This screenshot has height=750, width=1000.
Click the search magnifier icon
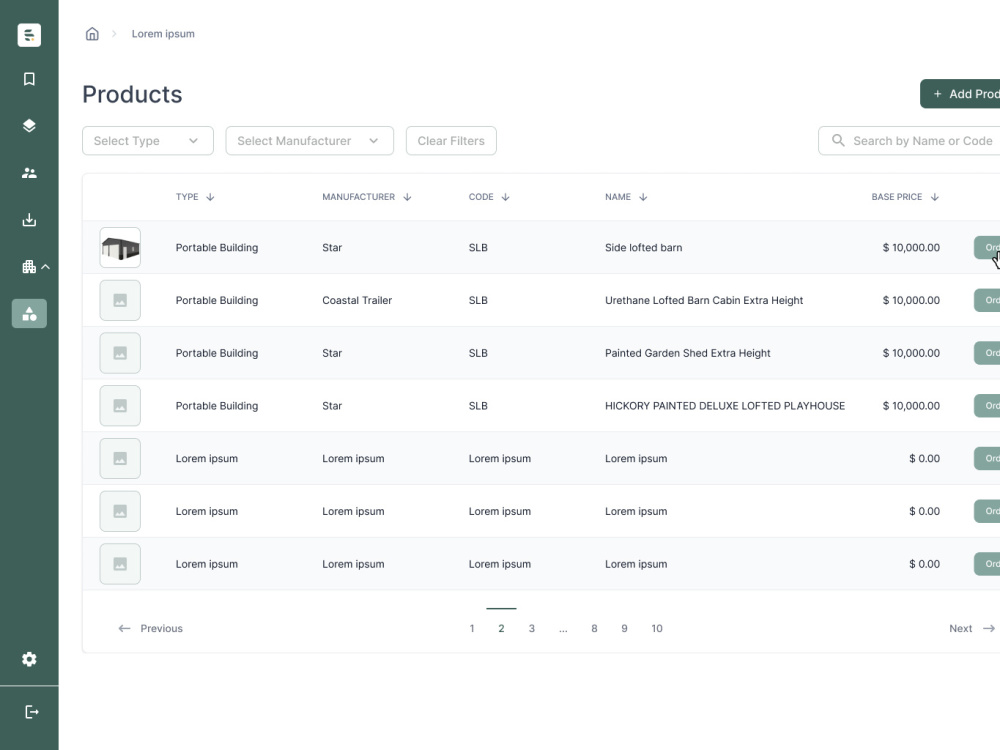pos(838,140)
